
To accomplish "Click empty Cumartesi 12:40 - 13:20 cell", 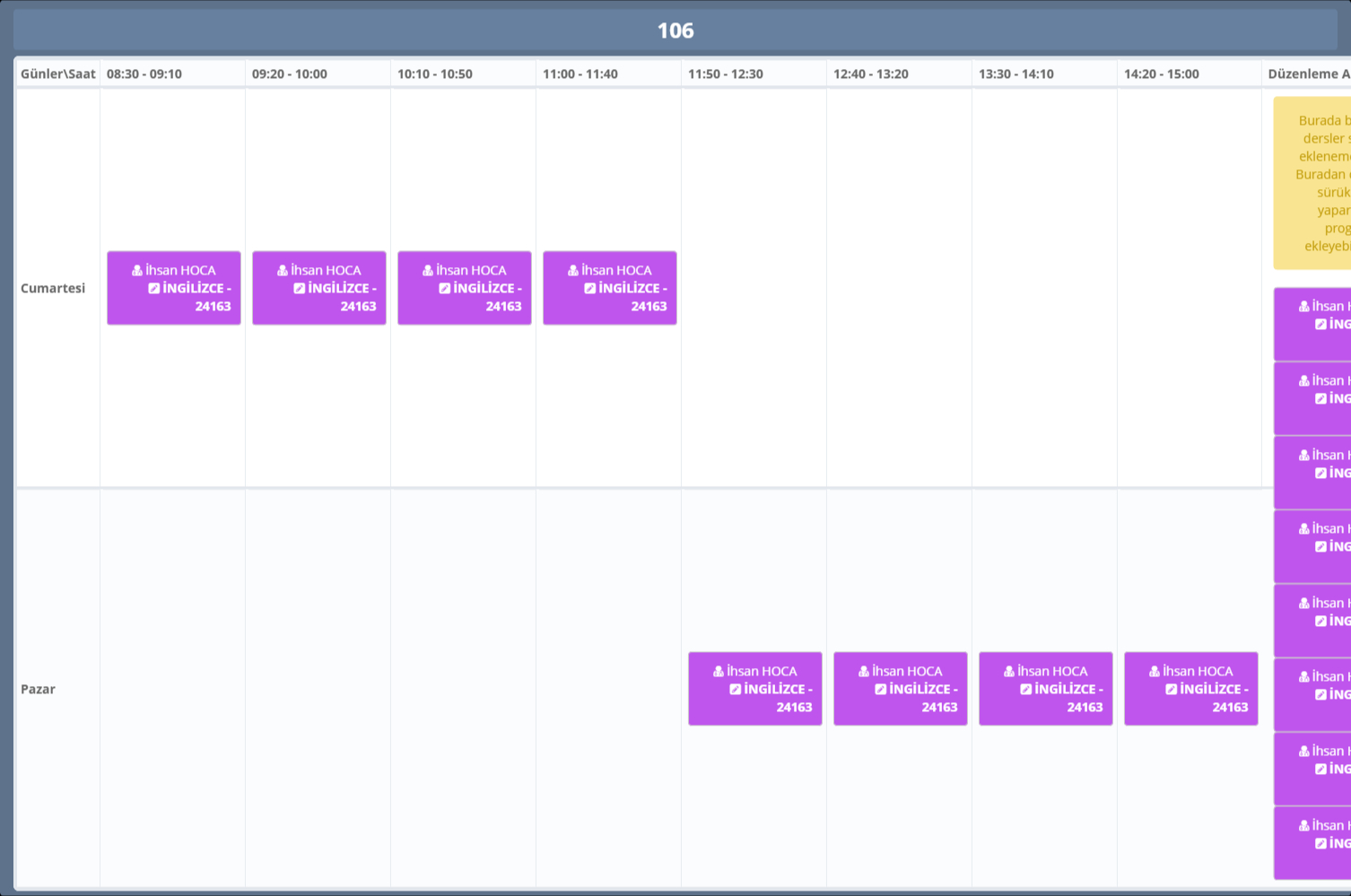I will [899, 288].
